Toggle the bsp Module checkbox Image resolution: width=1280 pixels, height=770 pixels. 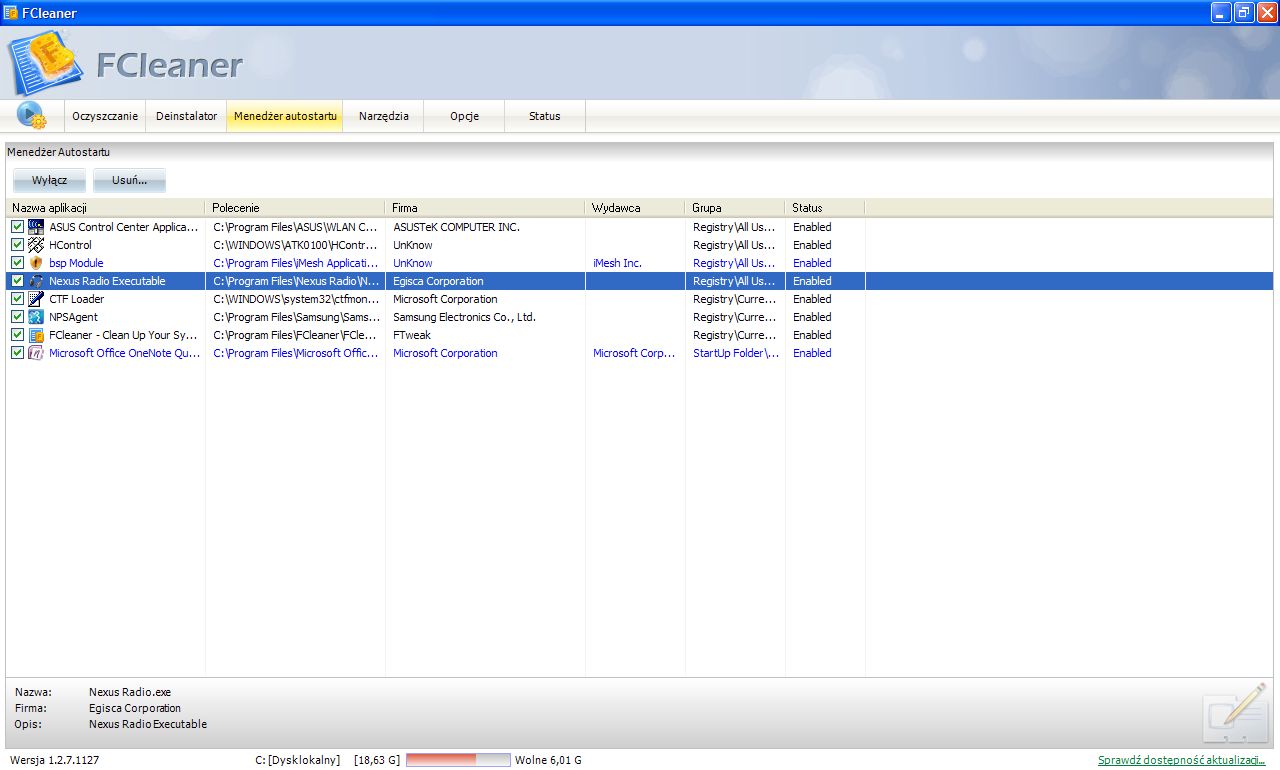[x=17, y=263]
